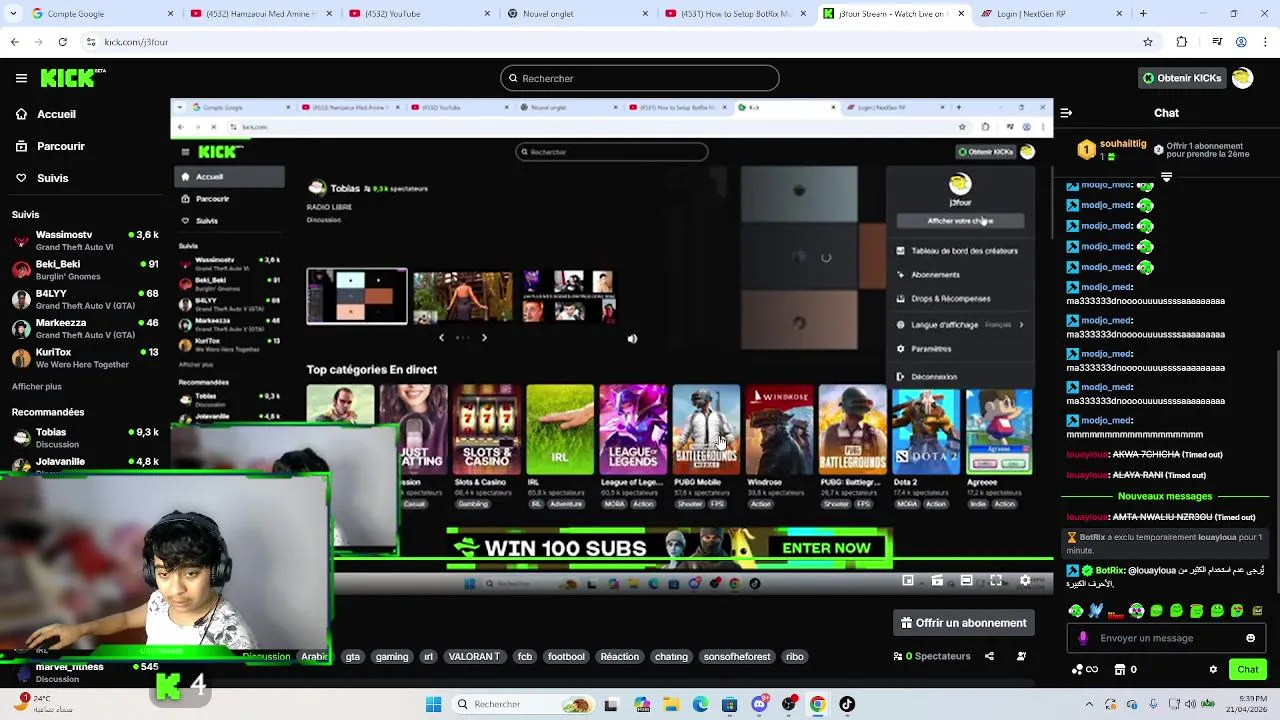Open the Chrome profile icon
Screen dimensions: 1280x720
[1241, 42]
